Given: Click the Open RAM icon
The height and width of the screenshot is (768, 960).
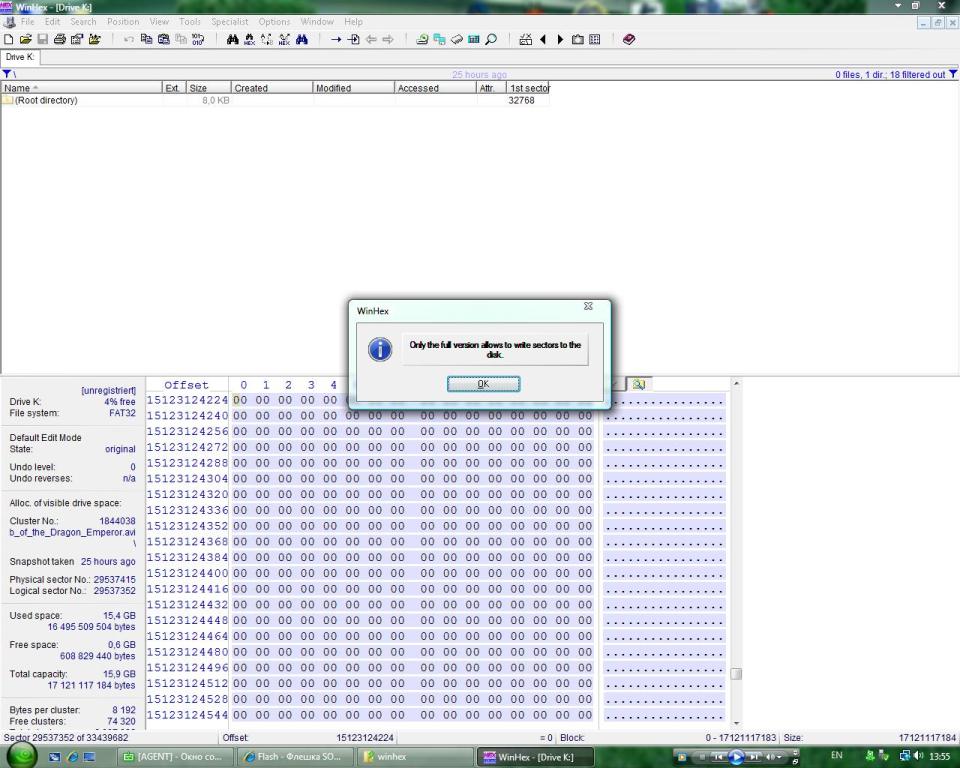Looking at the screenshot, I should point(457,39).
